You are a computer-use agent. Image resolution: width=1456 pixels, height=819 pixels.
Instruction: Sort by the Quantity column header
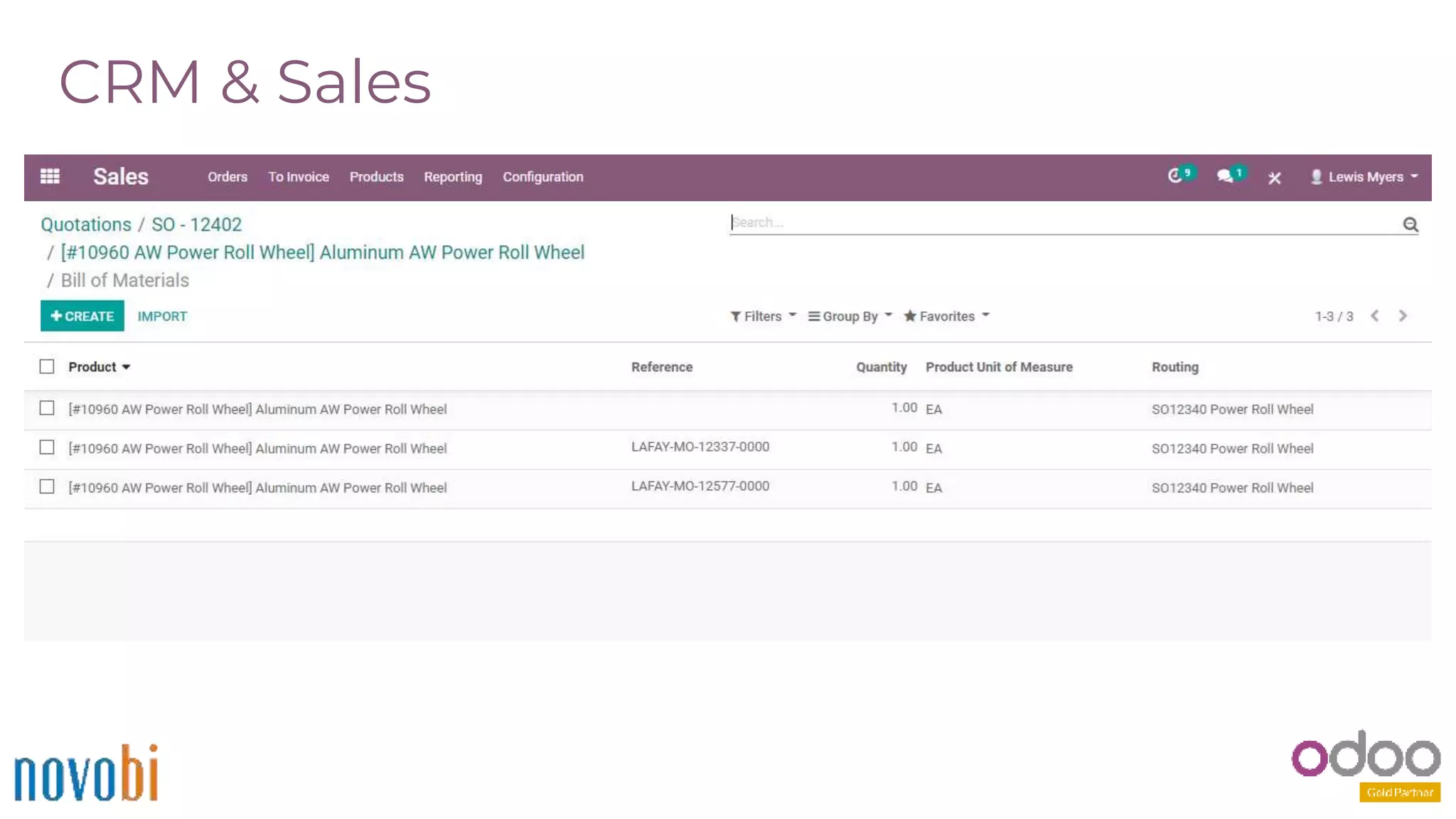click(x=882, y=367)
